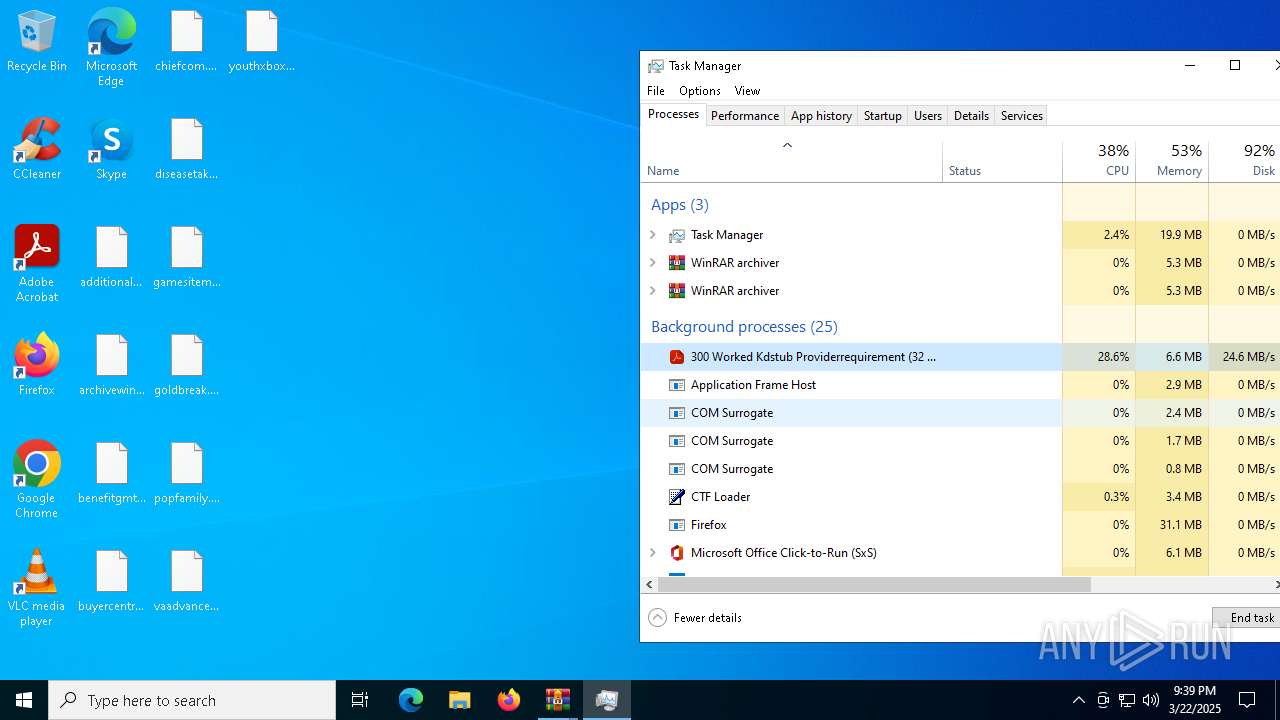Launch Firefox from the taskbar
The height and width of the screenshot is (720, 1280).
click(x=508, y=700)
